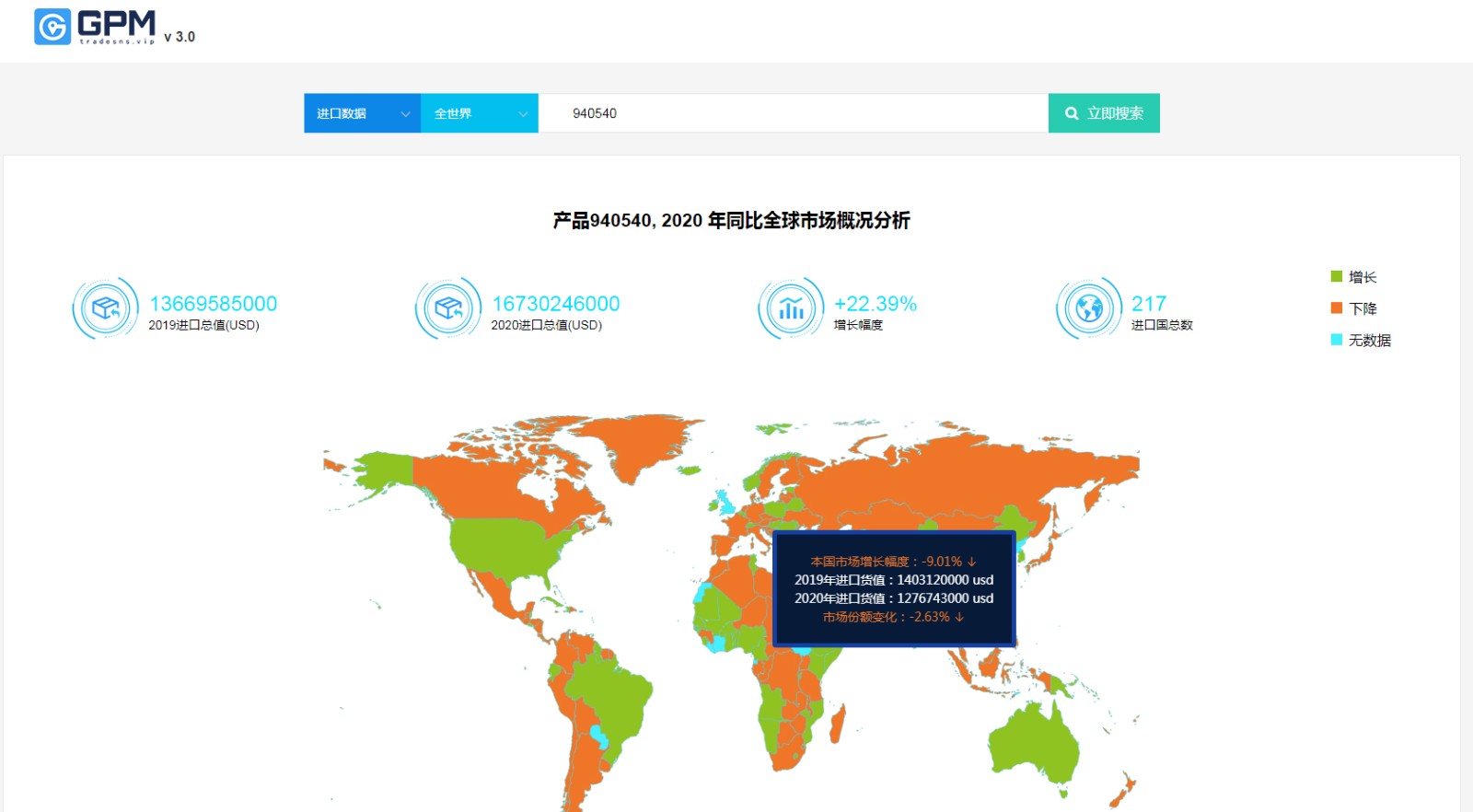This screenshot has width=1473, height=812.
Task: Click the 2020进口总值(USD) label
Action: [x=547, y=325]
